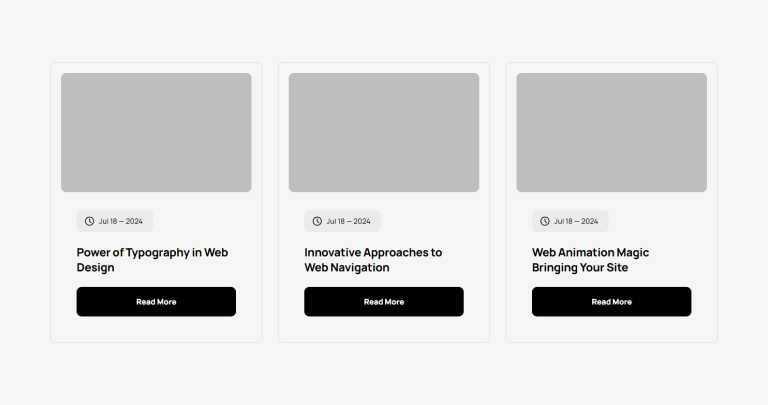Image resolution: width=768 pixels, height=405 pixels.
Task: Click clock icon on Innovative Approaches card
Action: point(317,221)
